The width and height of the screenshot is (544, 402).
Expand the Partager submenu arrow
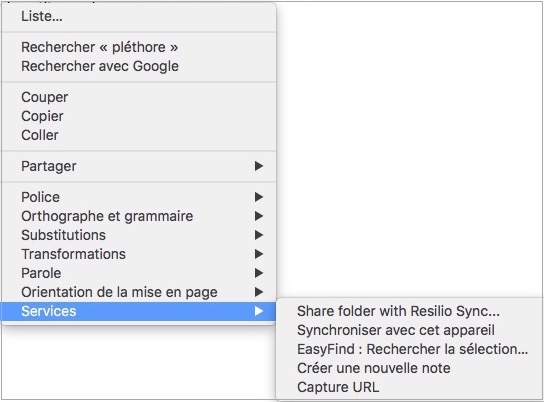pyautogui.click(x=258, y=166)
